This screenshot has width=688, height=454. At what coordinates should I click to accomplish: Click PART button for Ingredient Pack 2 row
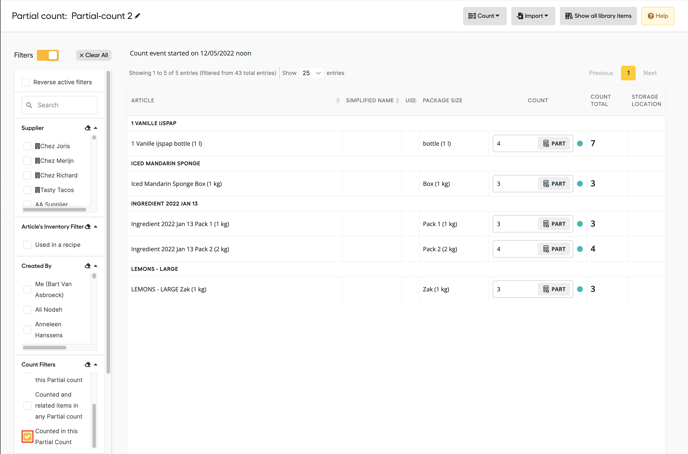[x=554, y=249]
